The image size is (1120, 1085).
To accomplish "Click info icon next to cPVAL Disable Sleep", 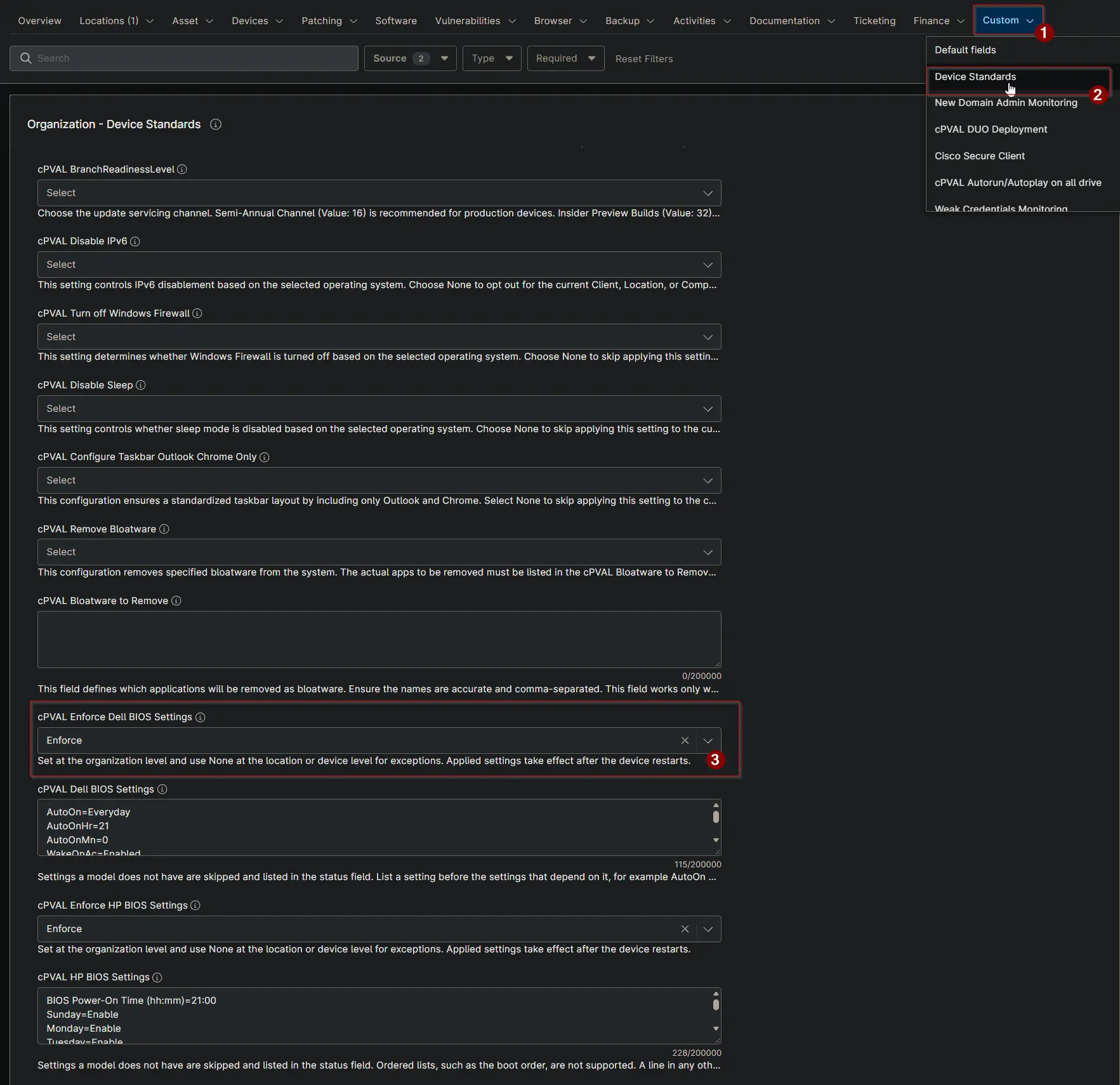I will click(x=141, y=385).
